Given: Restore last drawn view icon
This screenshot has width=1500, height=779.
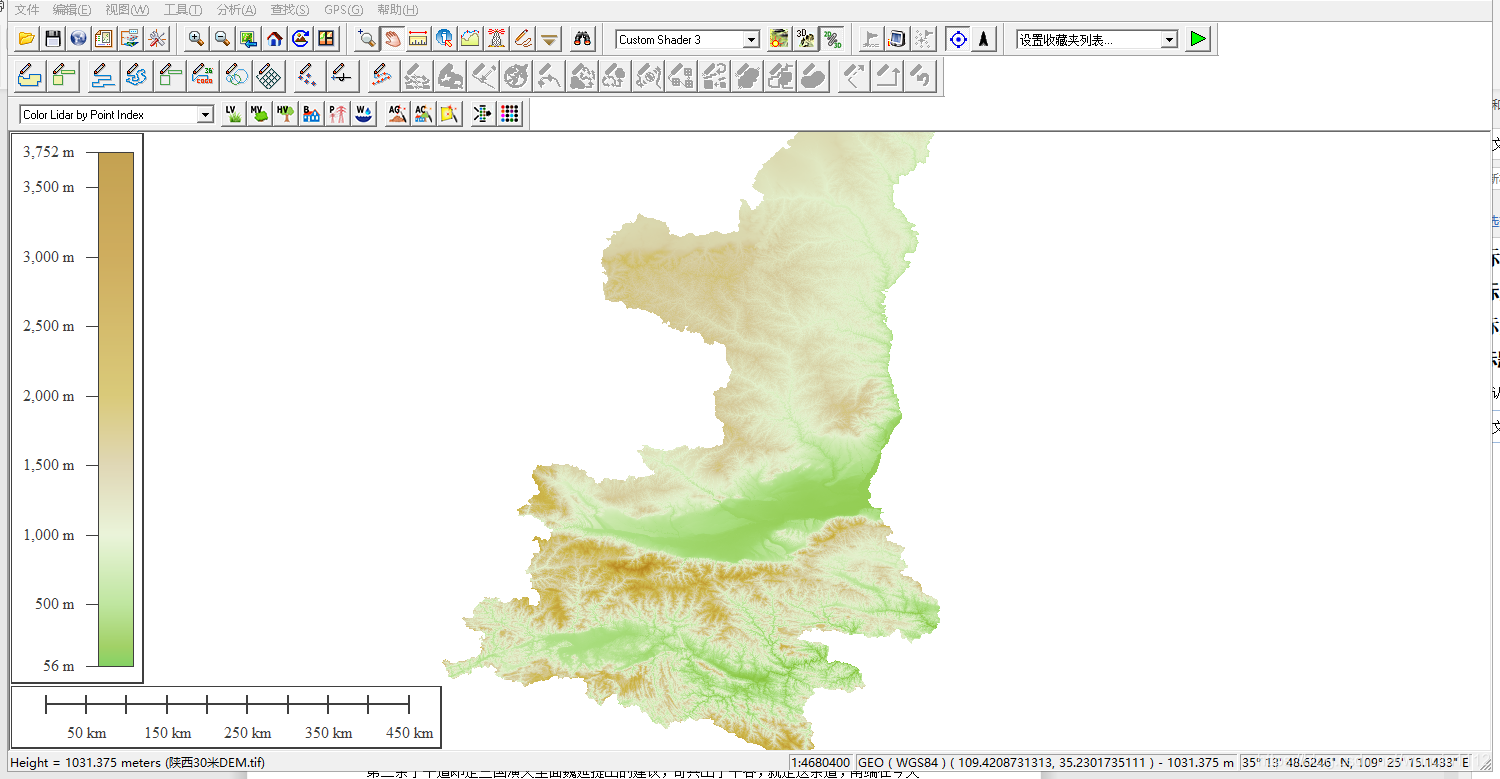Looking at the screenshot, I should coord(248,39).
